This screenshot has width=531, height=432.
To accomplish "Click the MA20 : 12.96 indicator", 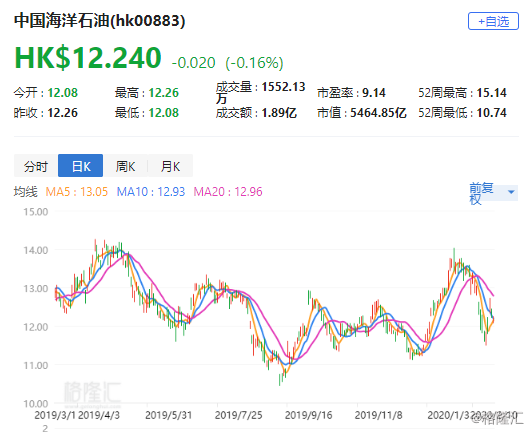I will [228, 192].
